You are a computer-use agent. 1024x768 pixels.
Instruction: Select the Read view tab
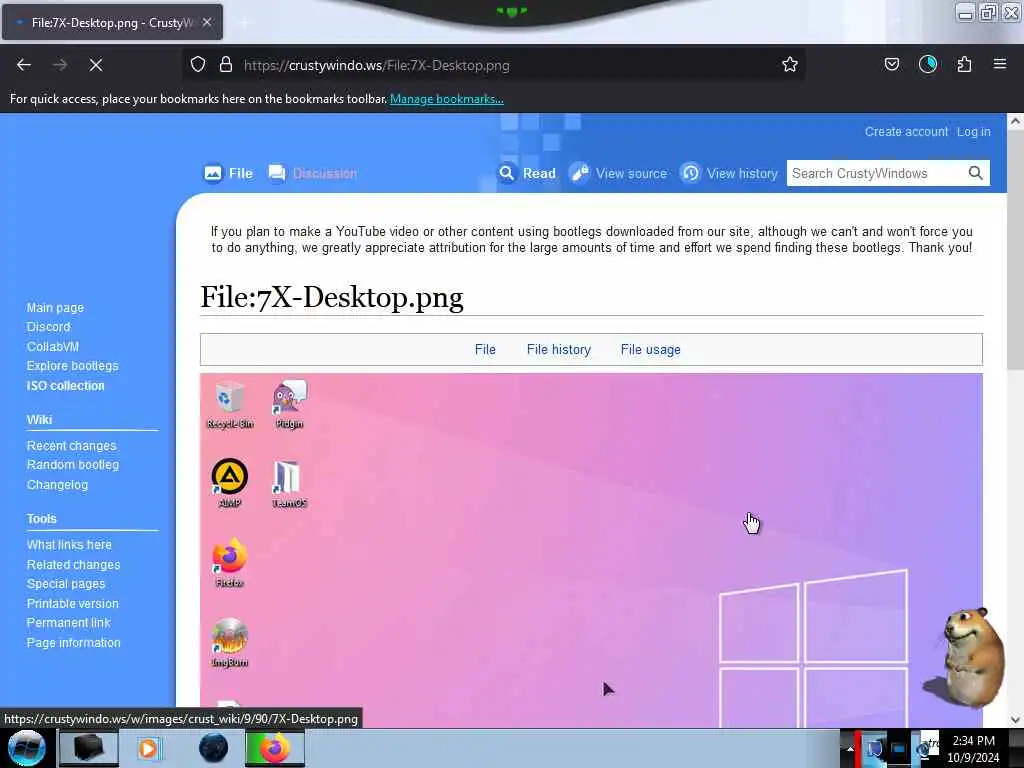(x=527, y=174)
